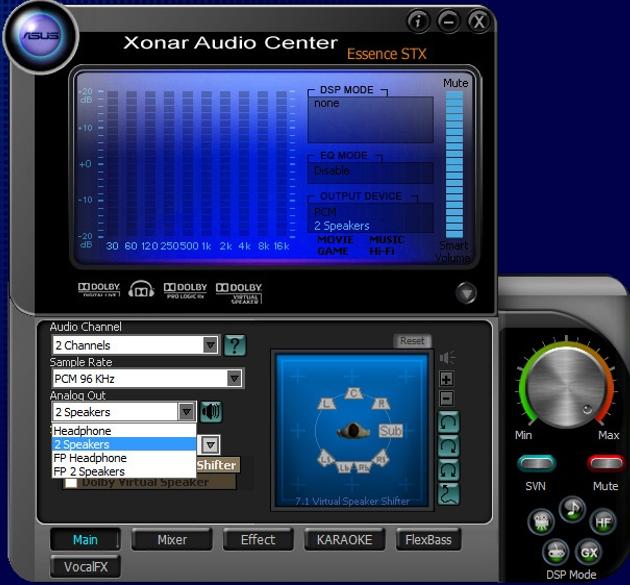
Task: Click the ASUS logo orb
Action: 41,36
